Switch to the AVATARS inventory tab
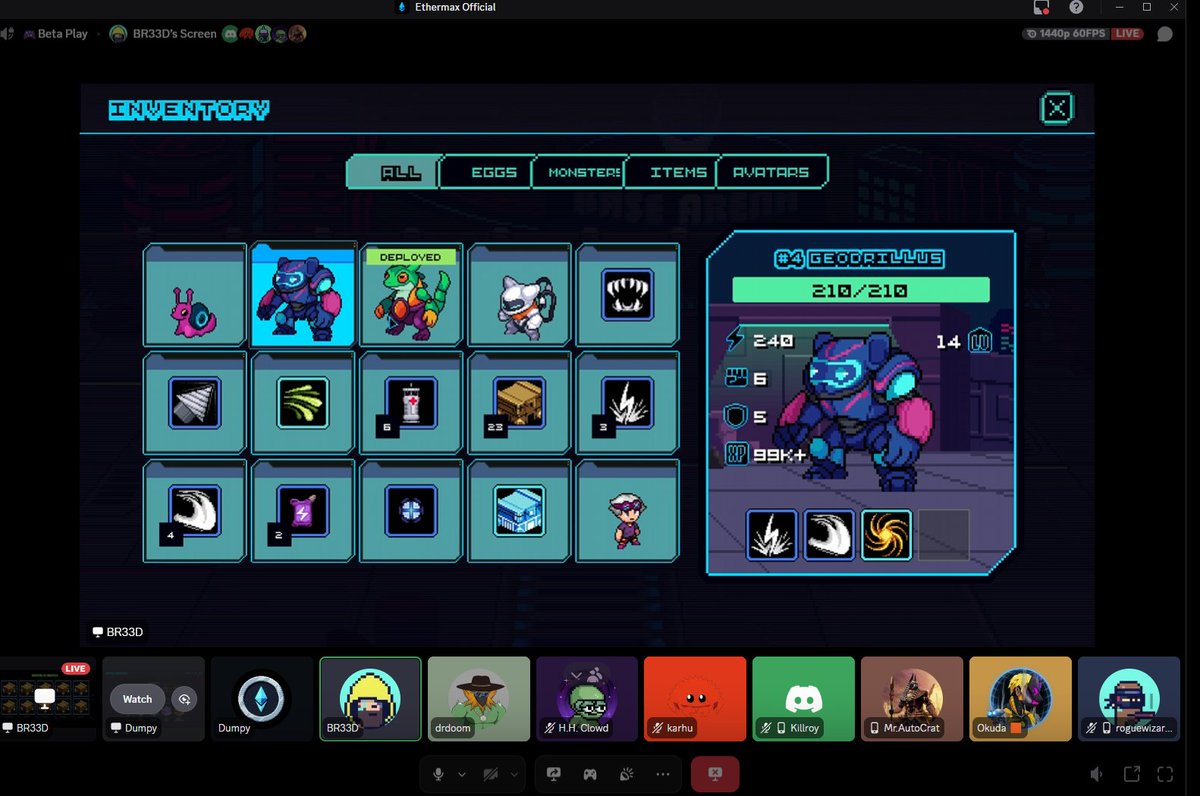1200x796 pixels. pyautogui.click(x=771, y=172)
